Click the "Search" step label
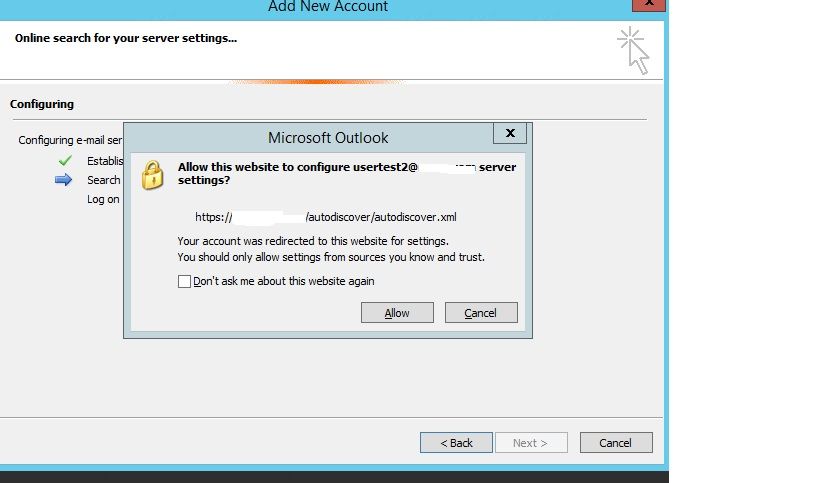This screenshot has width=819, height=483. point(103,180)
